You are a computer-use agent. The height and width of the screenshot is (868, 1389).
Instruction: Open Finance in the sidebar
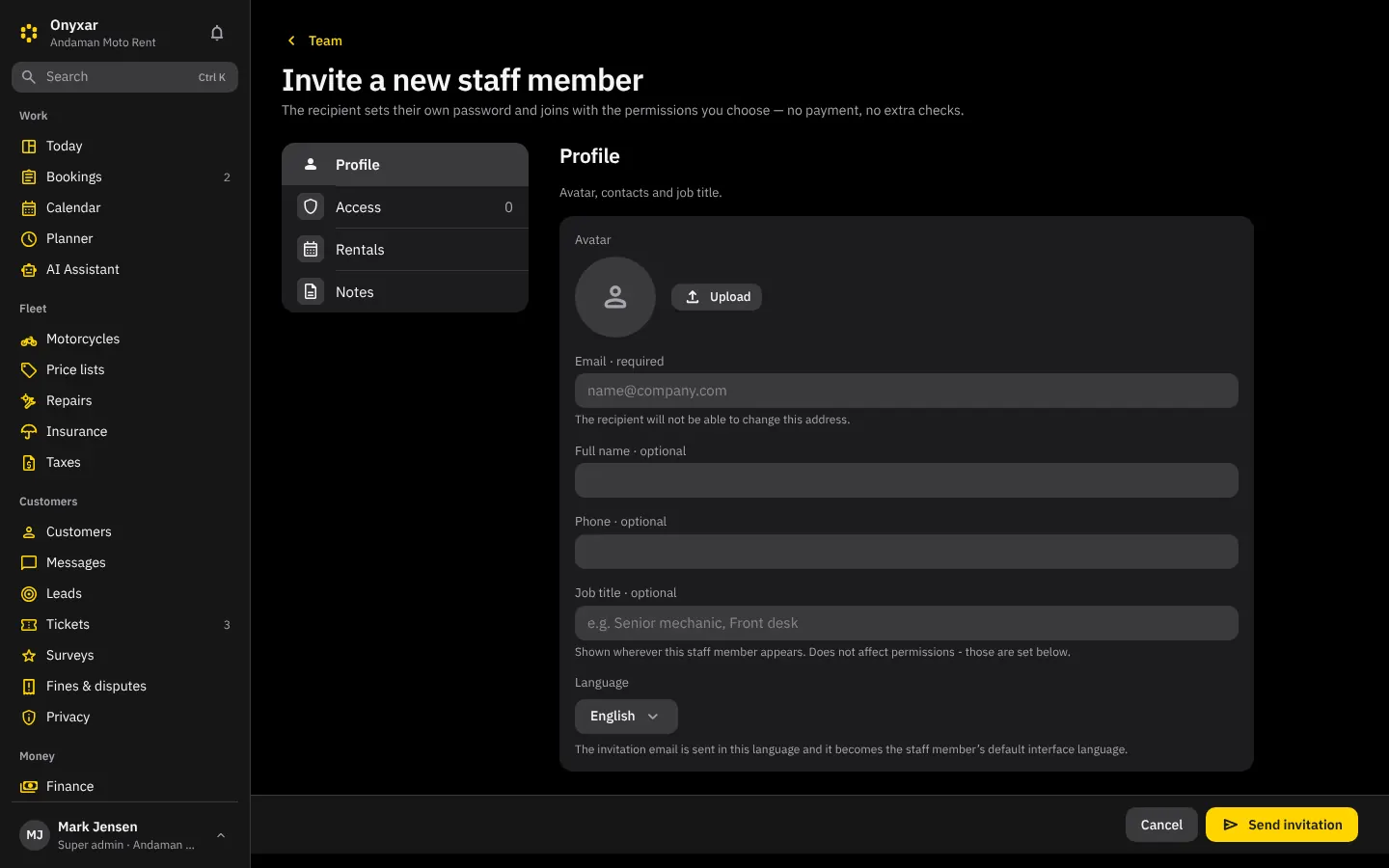(124, 787)
